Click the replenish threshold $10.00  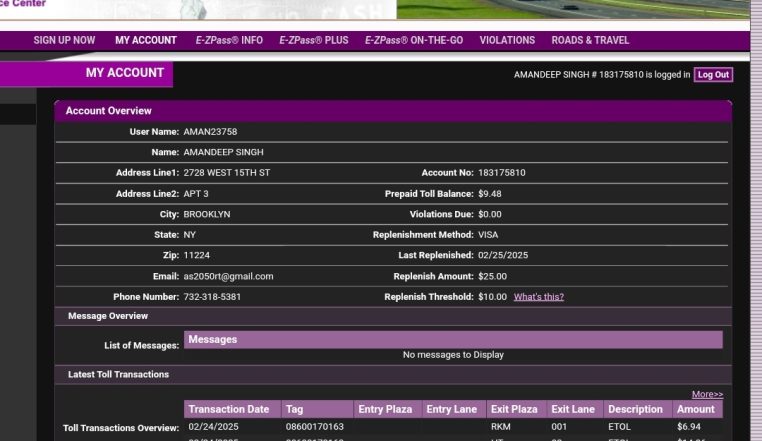point(492,297)
